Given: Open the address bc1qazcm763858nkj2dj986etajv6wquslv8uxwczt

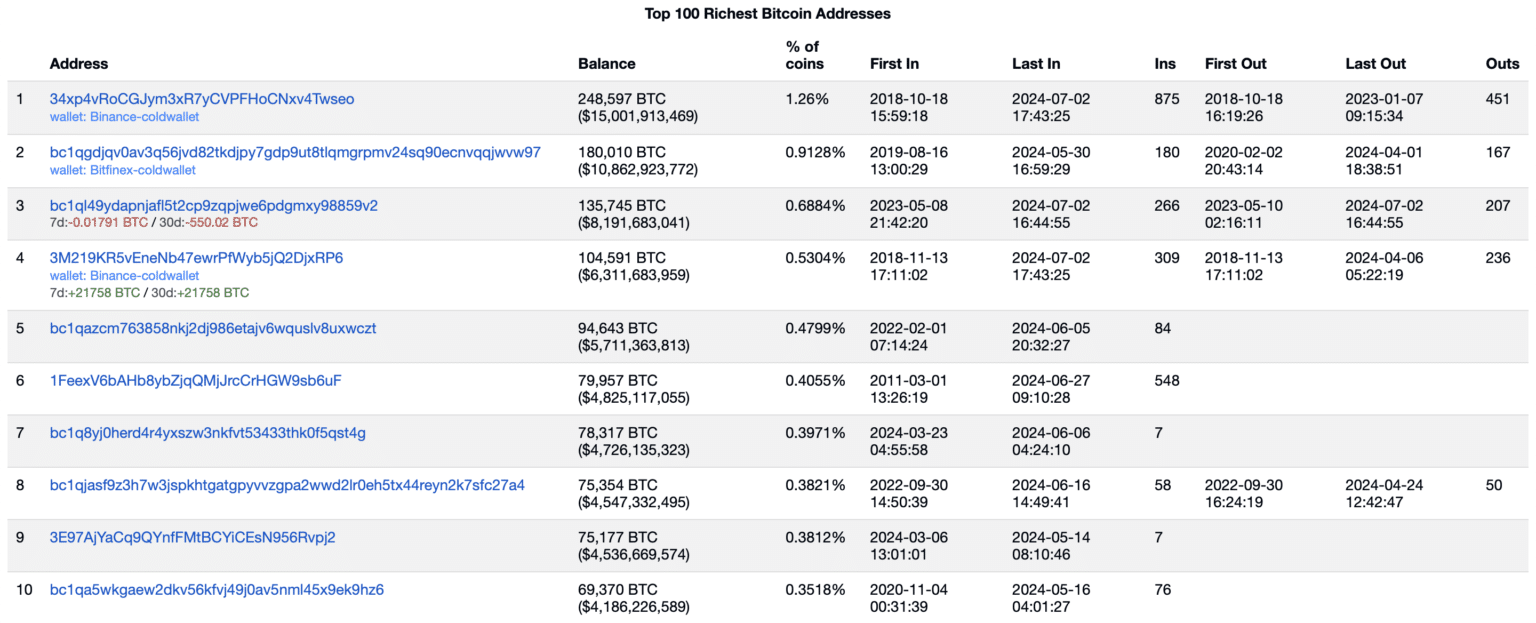Looking at the screenshot, I should 213,327.
